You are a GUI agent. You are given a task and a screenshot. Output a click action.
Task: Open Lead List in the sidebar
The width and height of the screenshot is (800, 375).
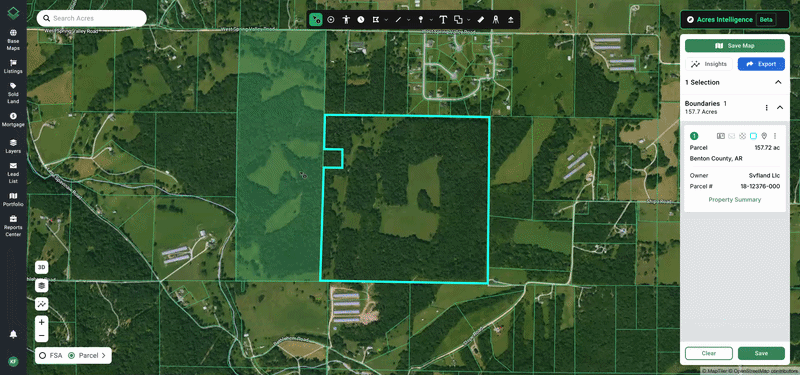[x=13, y=173]
